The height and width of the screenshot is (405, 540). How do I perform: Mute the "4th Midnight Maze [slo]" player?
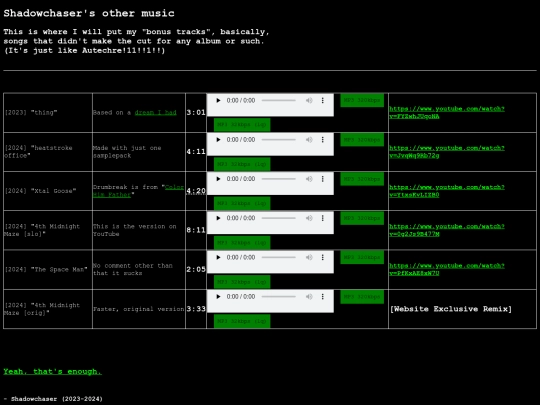[309, 218]
